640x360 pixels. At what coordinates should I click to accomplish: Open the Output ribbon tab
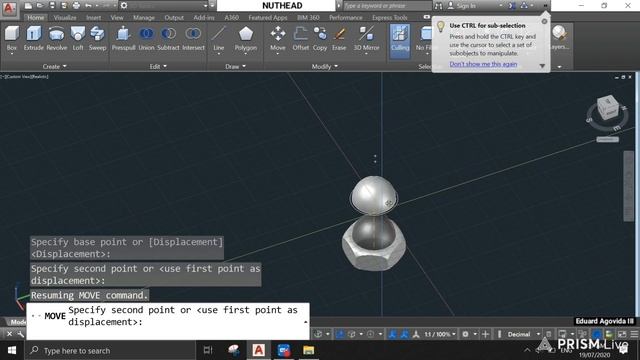[x=174, y=18]
